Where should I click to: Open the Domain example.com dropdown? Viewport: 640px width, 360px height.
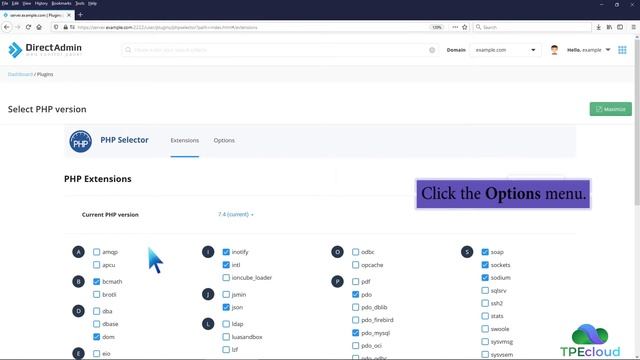505,50
